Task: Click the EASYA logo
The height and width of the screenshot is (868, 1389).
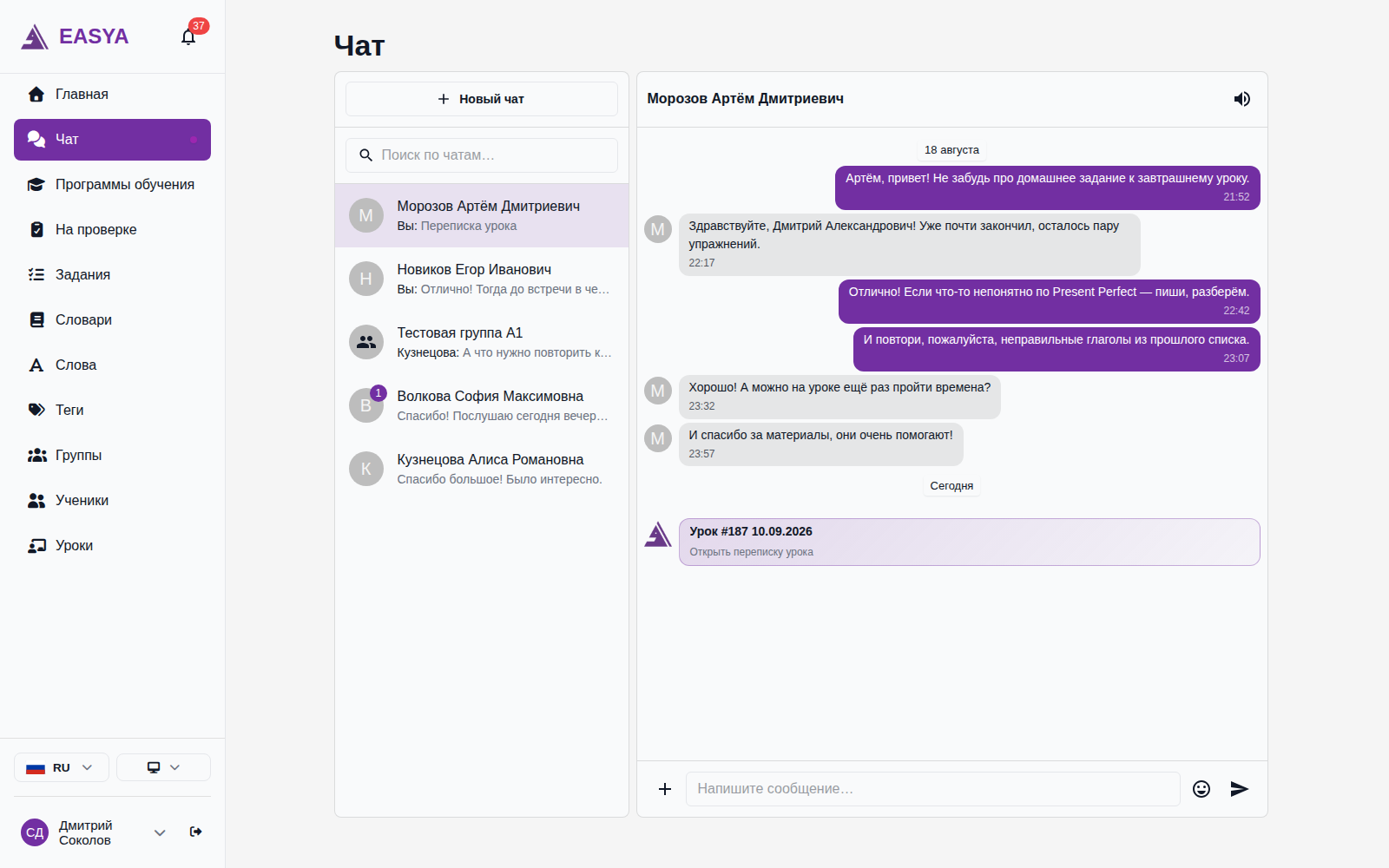Action: coord(75,36)
